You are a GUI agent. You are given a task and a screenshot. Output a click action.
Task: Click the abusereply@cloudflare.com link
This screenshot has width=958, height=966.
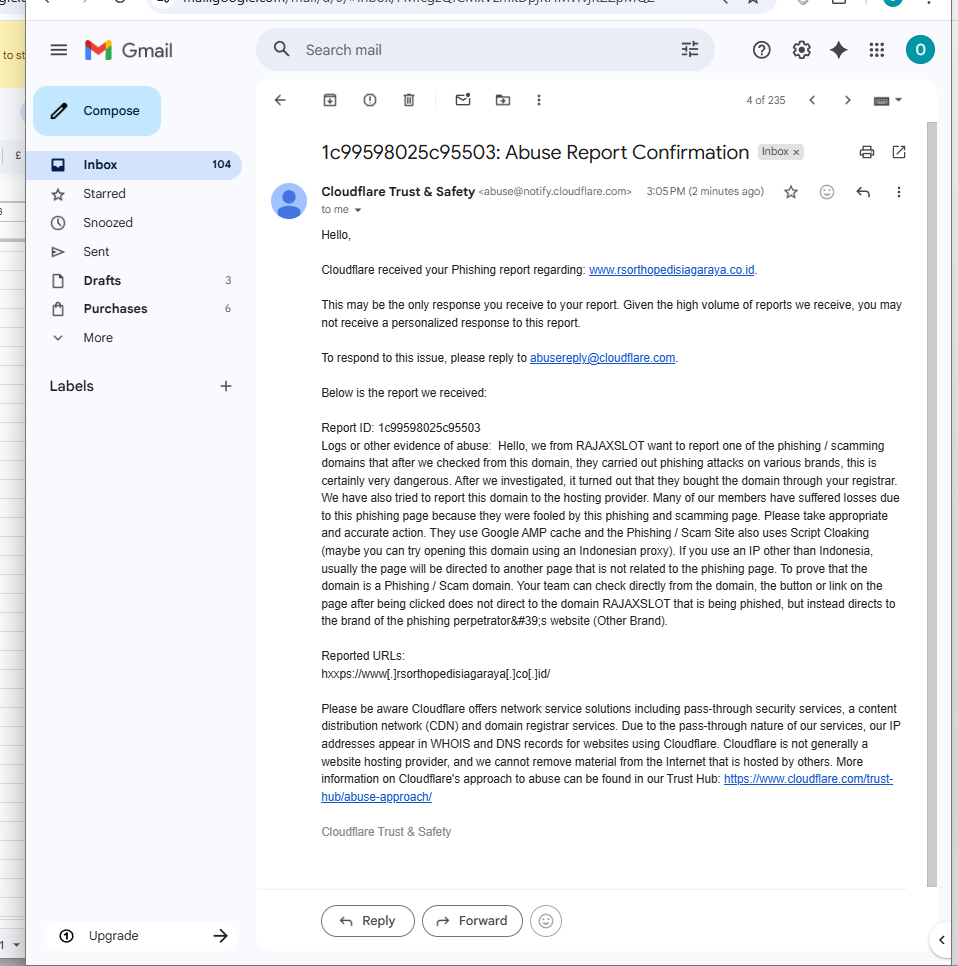tap(603, 358)
